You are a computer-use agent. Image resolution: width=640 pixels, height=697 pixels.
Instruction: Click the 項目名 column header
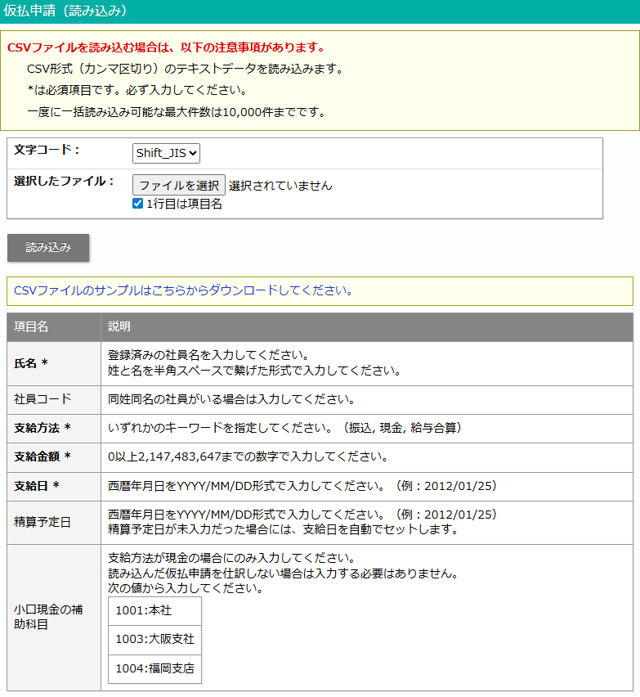click(31, 327)
